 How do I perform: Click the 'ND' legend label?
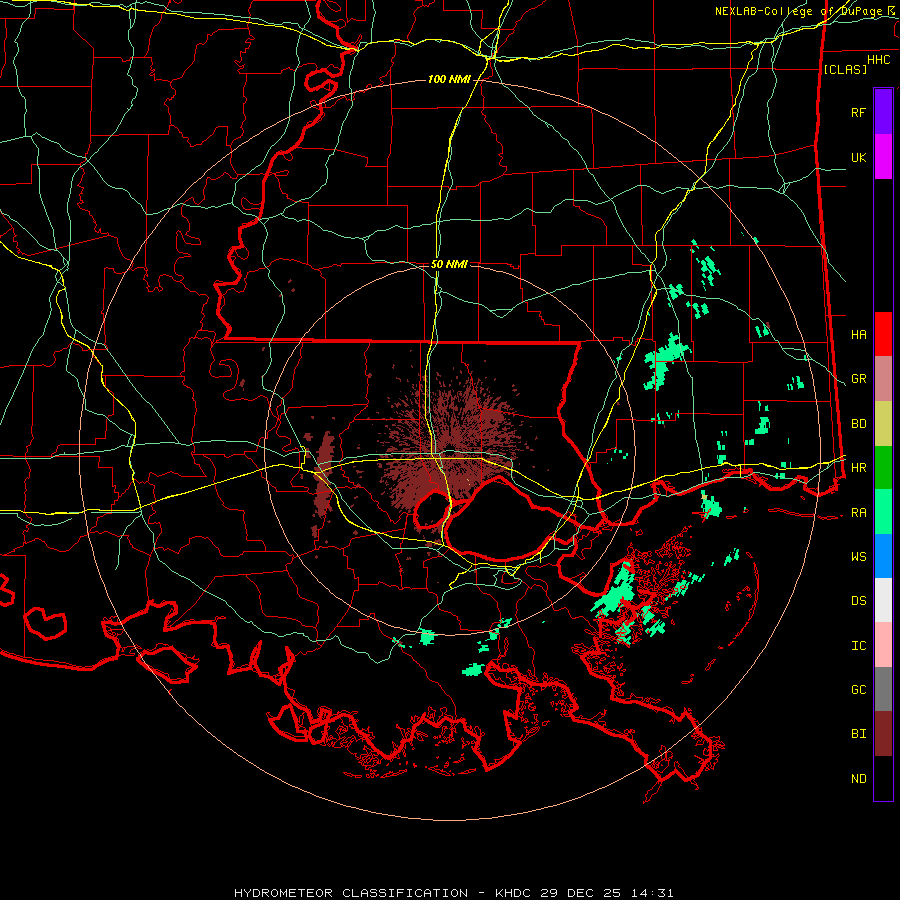pyautogui.click(x=859, y=779)
